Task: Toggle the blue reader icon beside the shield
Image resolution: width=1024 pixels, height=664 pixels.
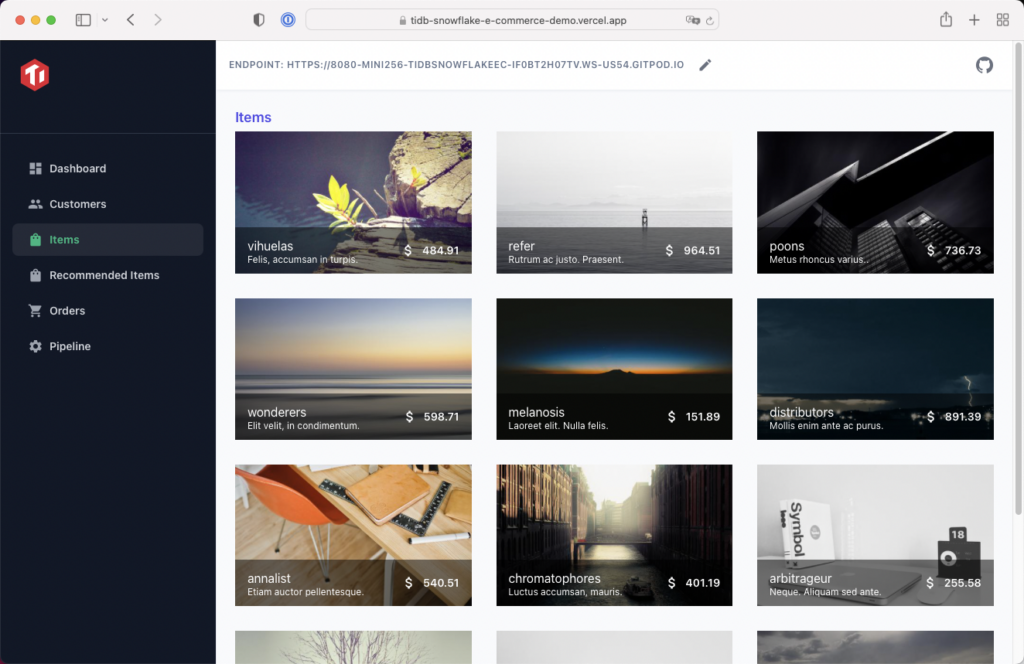Action: 288,19
